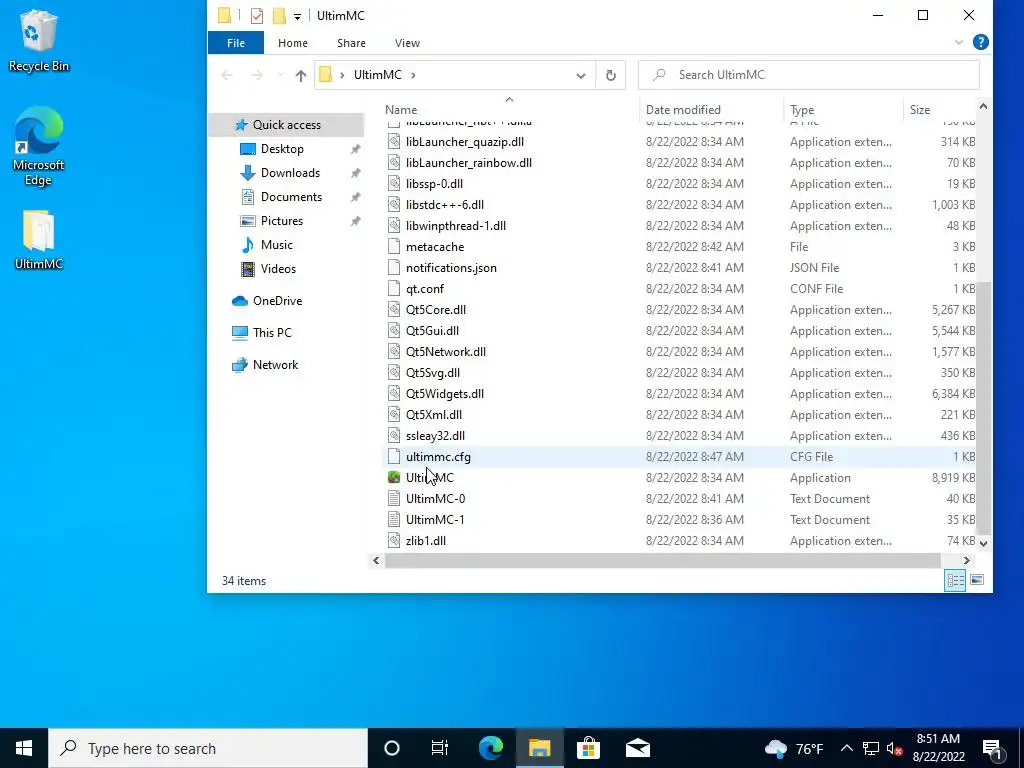Open the Recycle Bin desktop icon
Viewport: 1024px width, 768px height.
tap(39, 40)
